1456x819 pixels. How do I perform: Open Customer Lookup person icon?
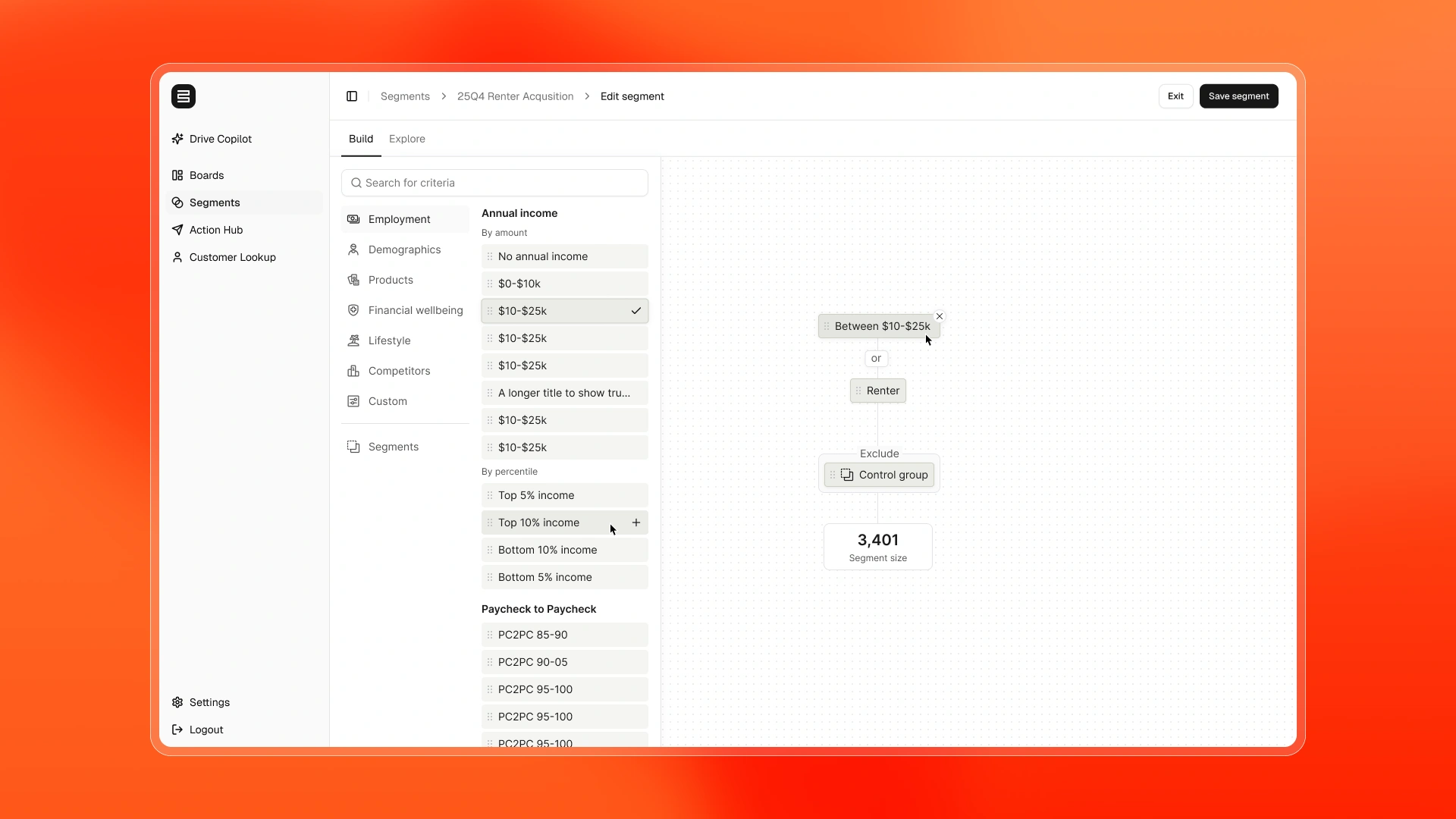177,257
